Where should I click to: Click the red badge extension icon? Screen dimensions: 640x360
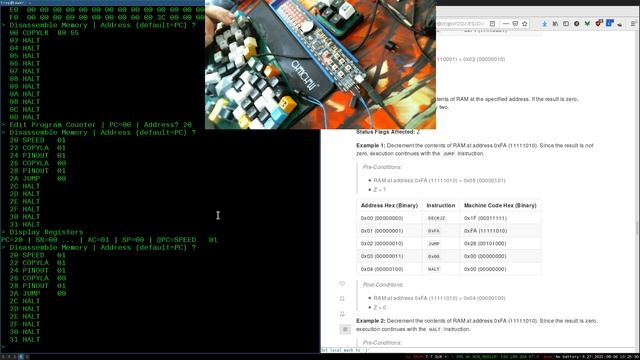tap(599, 23)
